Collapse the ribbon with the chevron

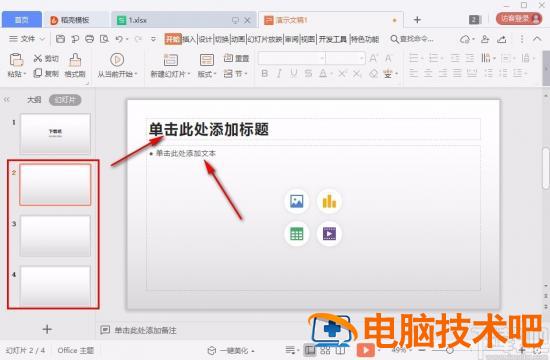tap(537, 39)
